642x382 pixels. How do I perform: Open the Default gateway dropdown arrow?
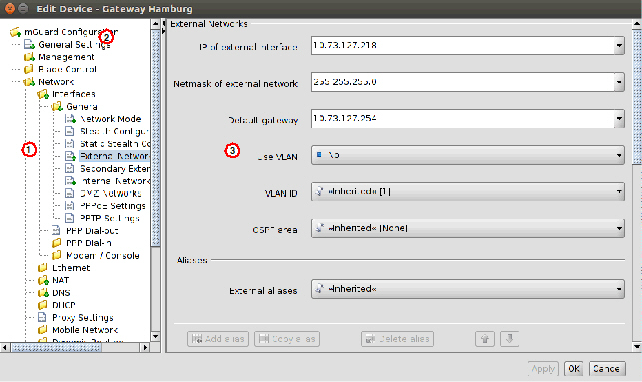619,119
